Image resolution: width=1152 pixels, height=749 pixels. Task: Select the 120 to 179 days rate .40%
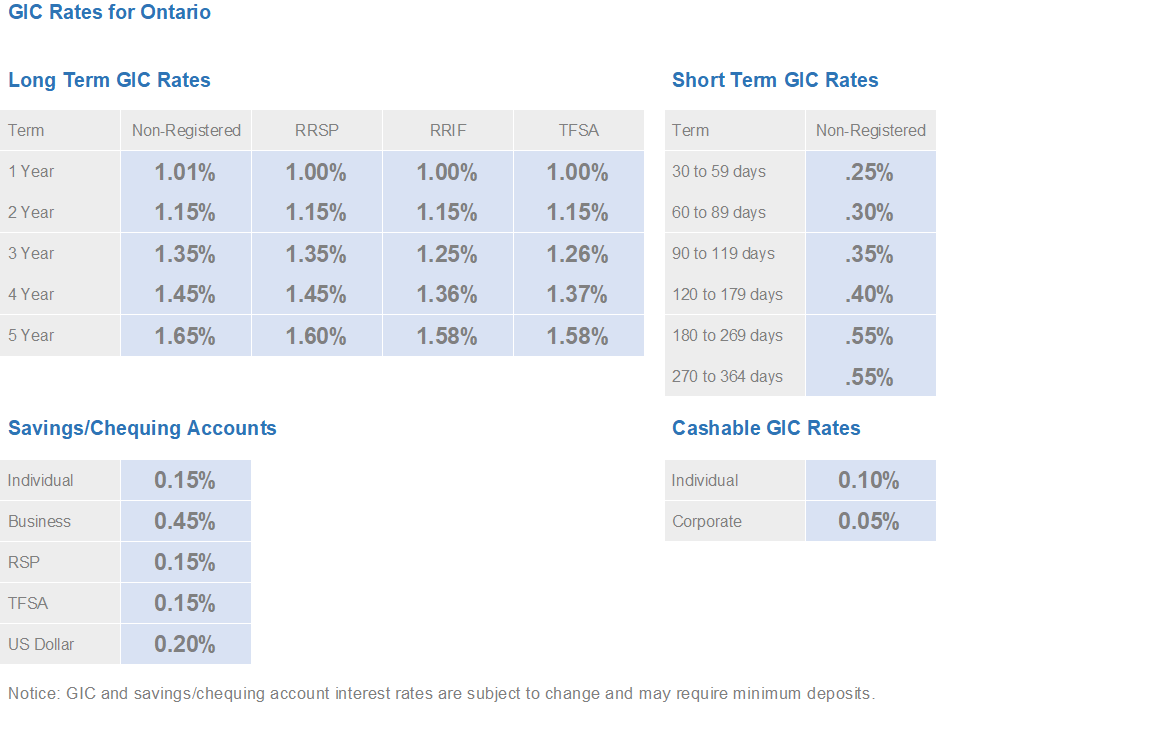869,295
